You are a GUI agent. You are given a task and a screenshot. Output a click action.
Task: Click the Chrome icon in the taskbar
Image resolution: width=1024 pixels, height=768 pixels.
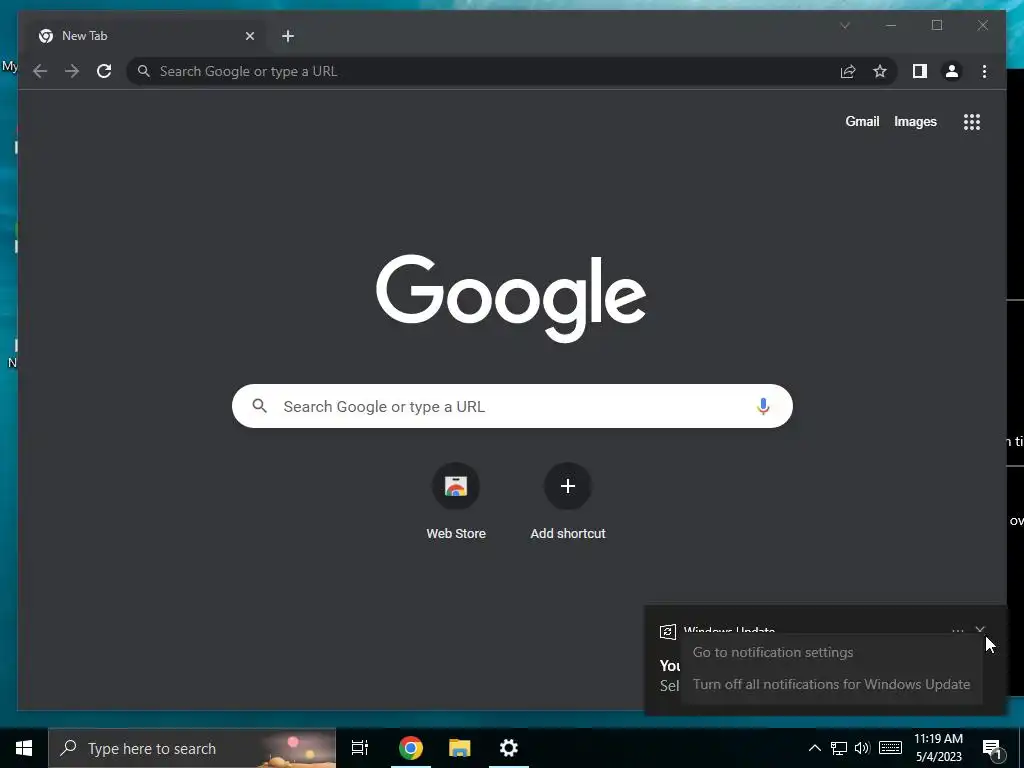coord(411,748)
